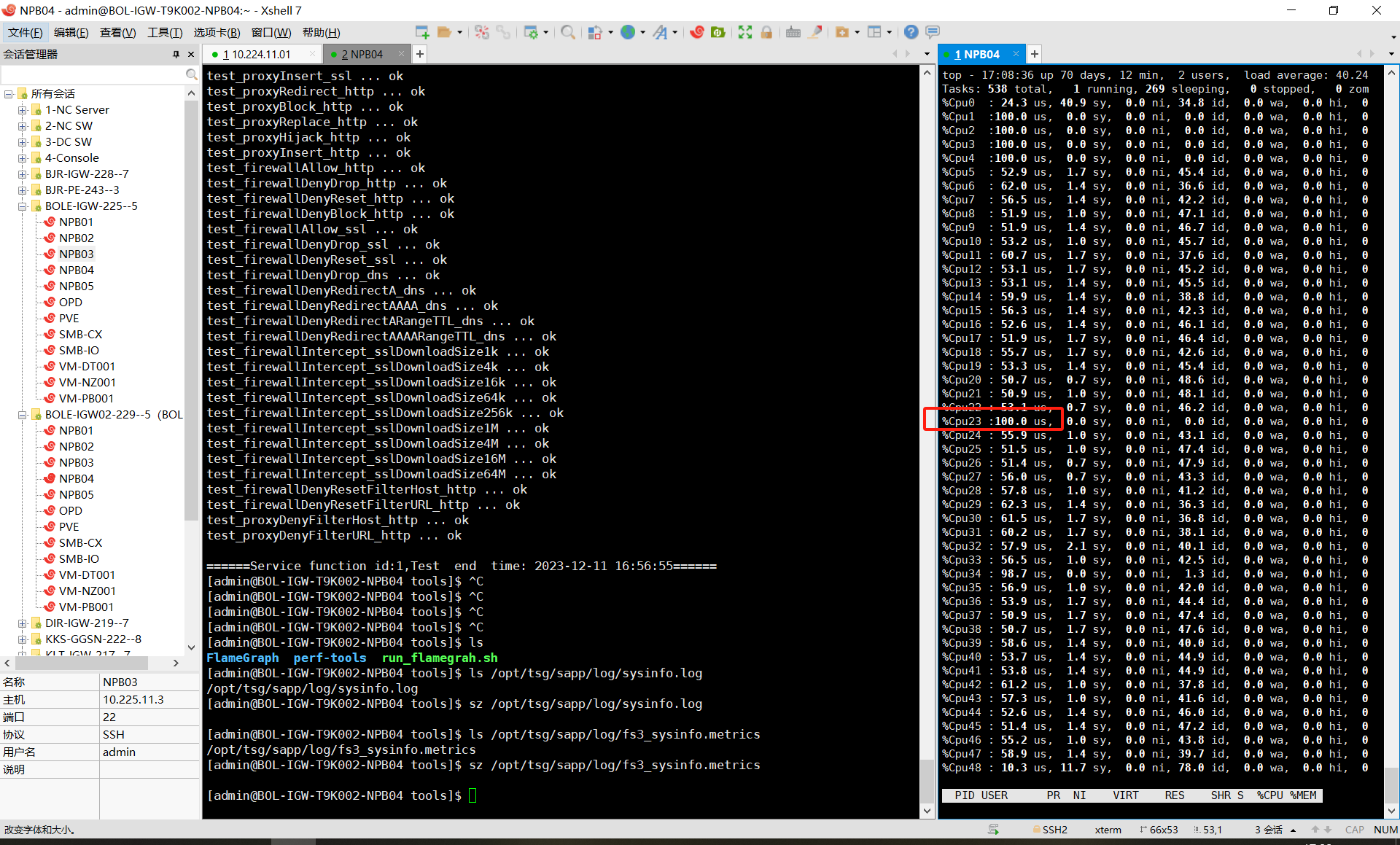Close the right pane NPB04 tab
The width and height of the screenshot is (1400, 845).
point(1016,54)
